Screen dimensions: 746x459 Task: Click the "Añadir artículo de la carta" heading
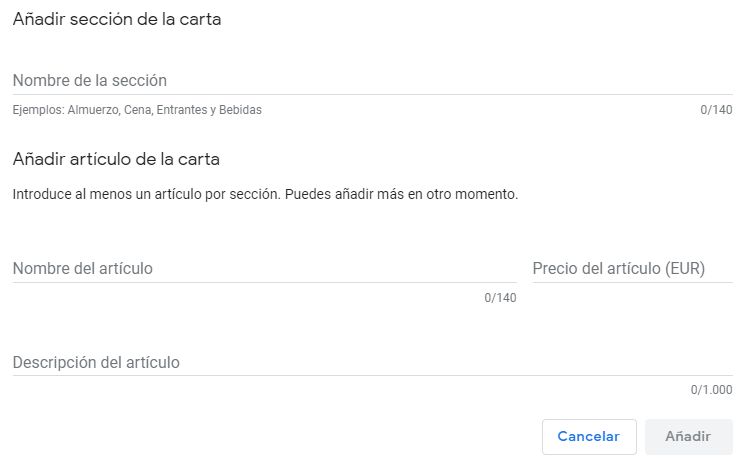pyautogui.click(x=116, y=159)
